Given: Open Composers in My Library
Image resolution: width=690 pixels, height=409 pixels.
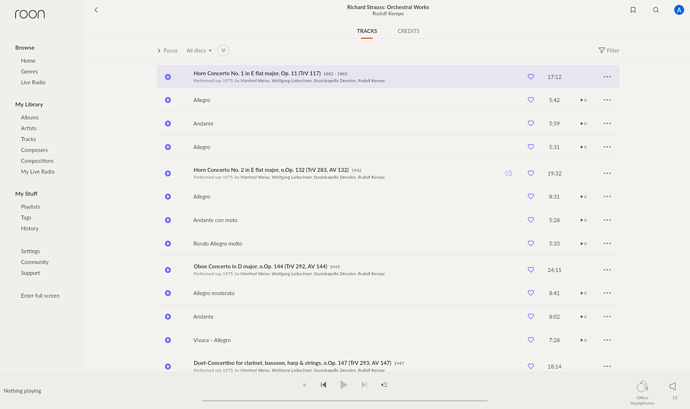Looking at the screenshot, I should (x=34, y=150).
